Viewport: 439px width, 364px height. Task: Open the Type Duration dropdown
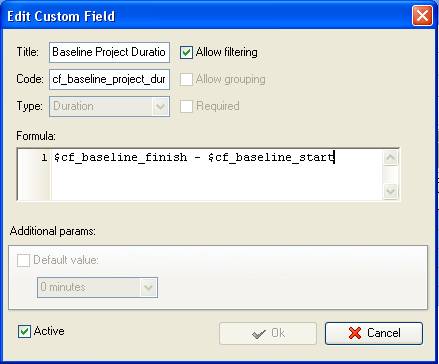pyautogui.click(x=109, y=106)
